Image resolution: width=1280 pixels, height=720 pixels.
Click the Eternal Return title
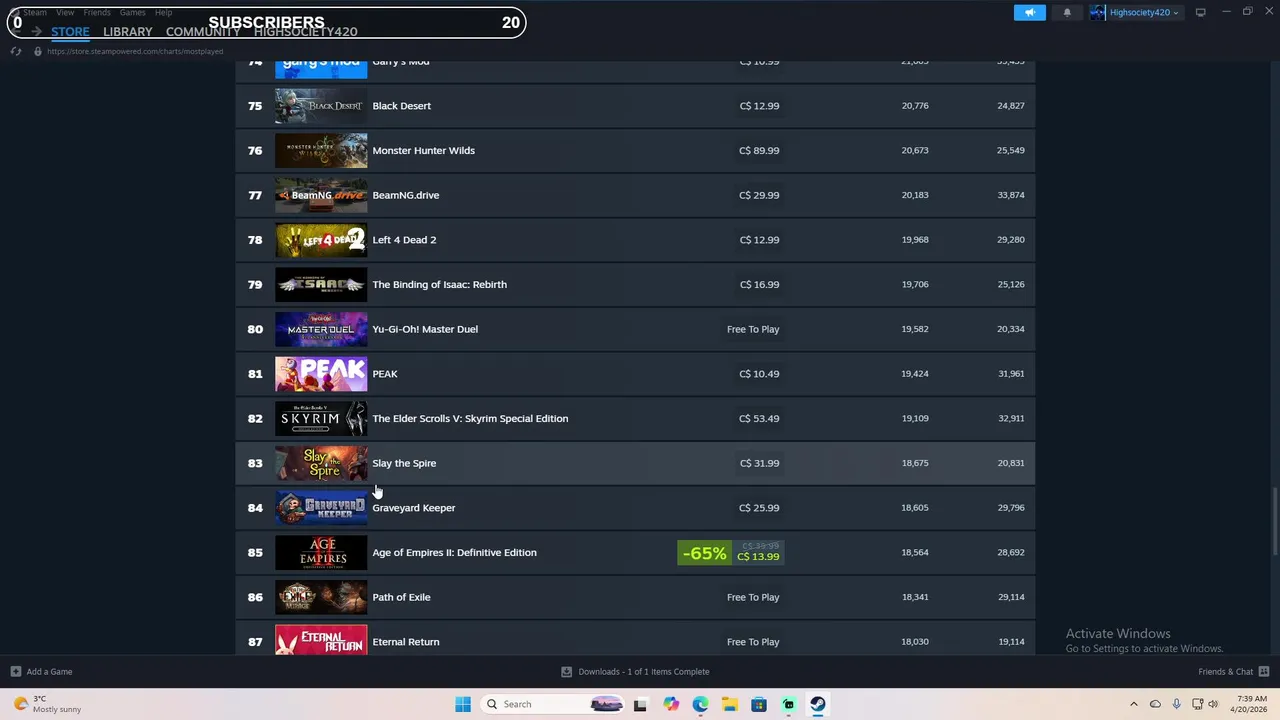point(406,642)
